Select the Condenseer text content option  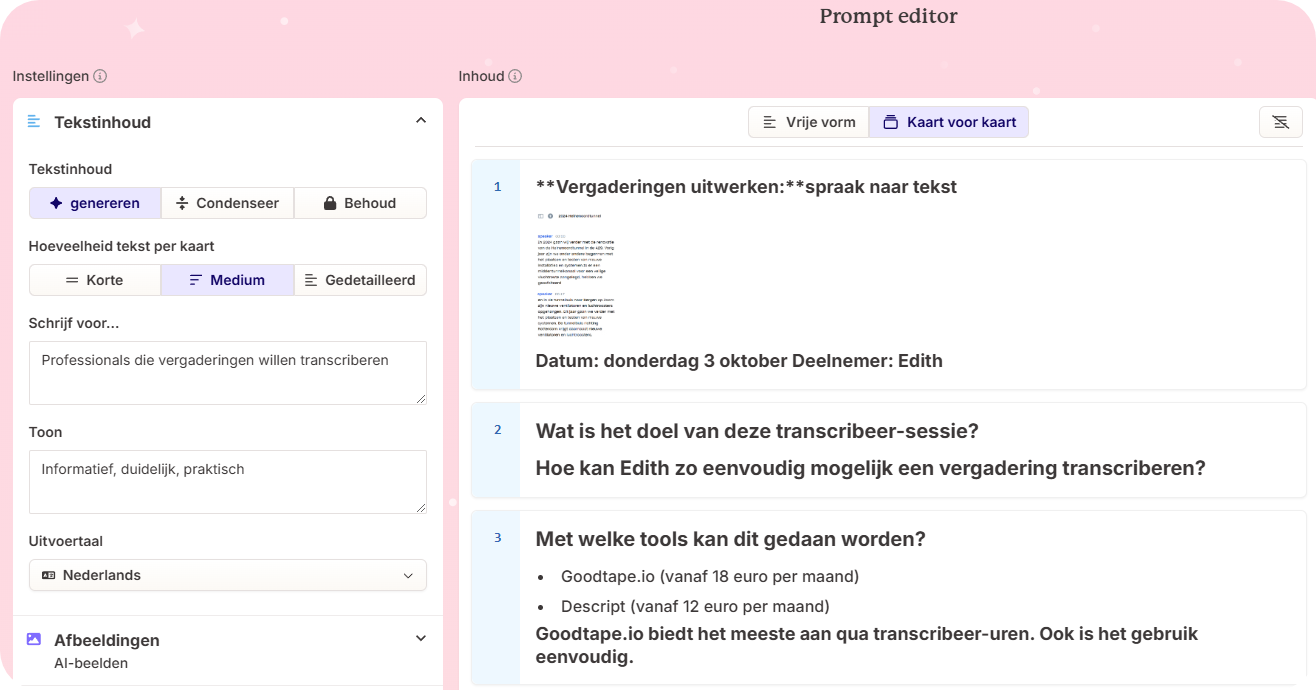pos(228,203)
